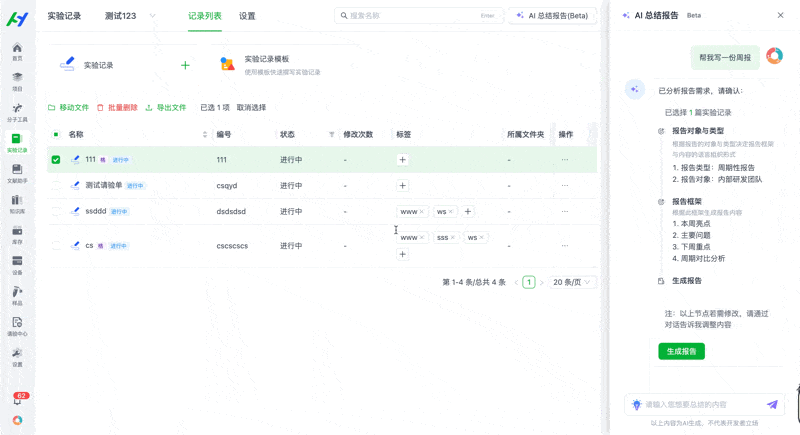This screenshot has height=435, width=800.
Task: Check the checkbox for row ssddd
Action: click(x=56, y=211)
